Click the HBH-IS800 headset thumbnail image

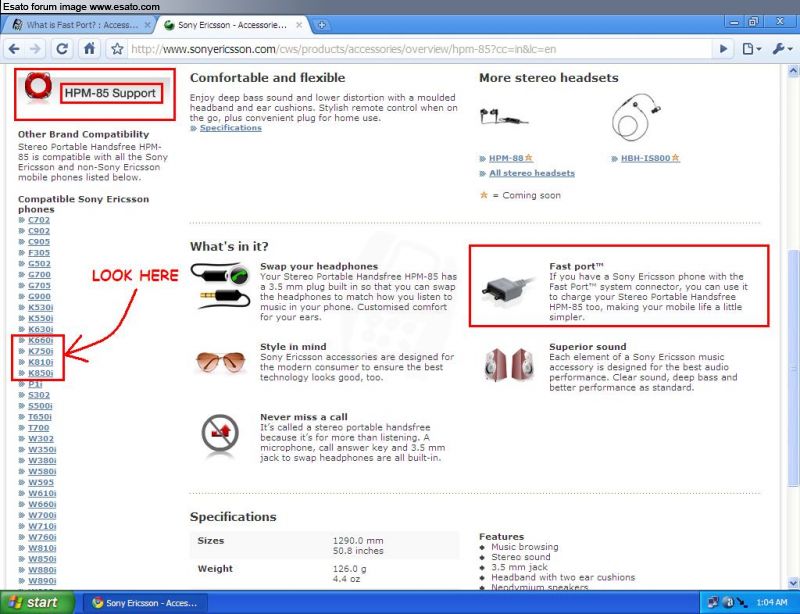[636, 117]
